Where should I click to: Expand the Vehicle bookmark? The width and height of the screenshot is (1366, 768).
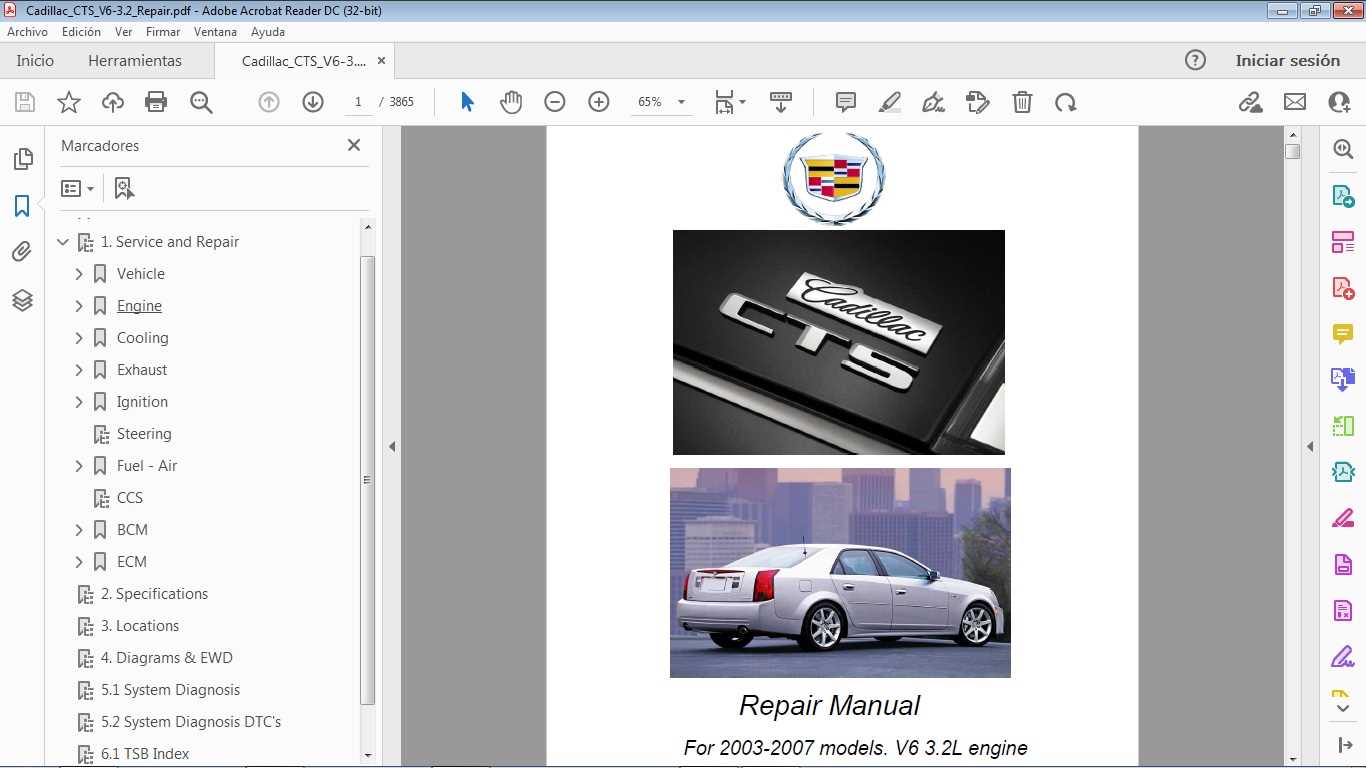(x=79, y=274)
